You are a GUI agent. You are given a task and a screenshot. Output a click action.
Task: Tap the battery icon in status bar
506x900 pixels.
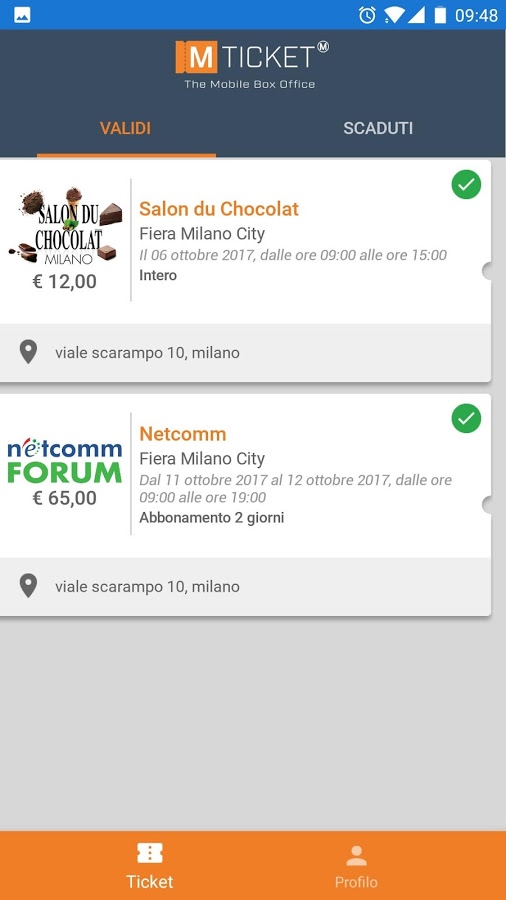440,15
